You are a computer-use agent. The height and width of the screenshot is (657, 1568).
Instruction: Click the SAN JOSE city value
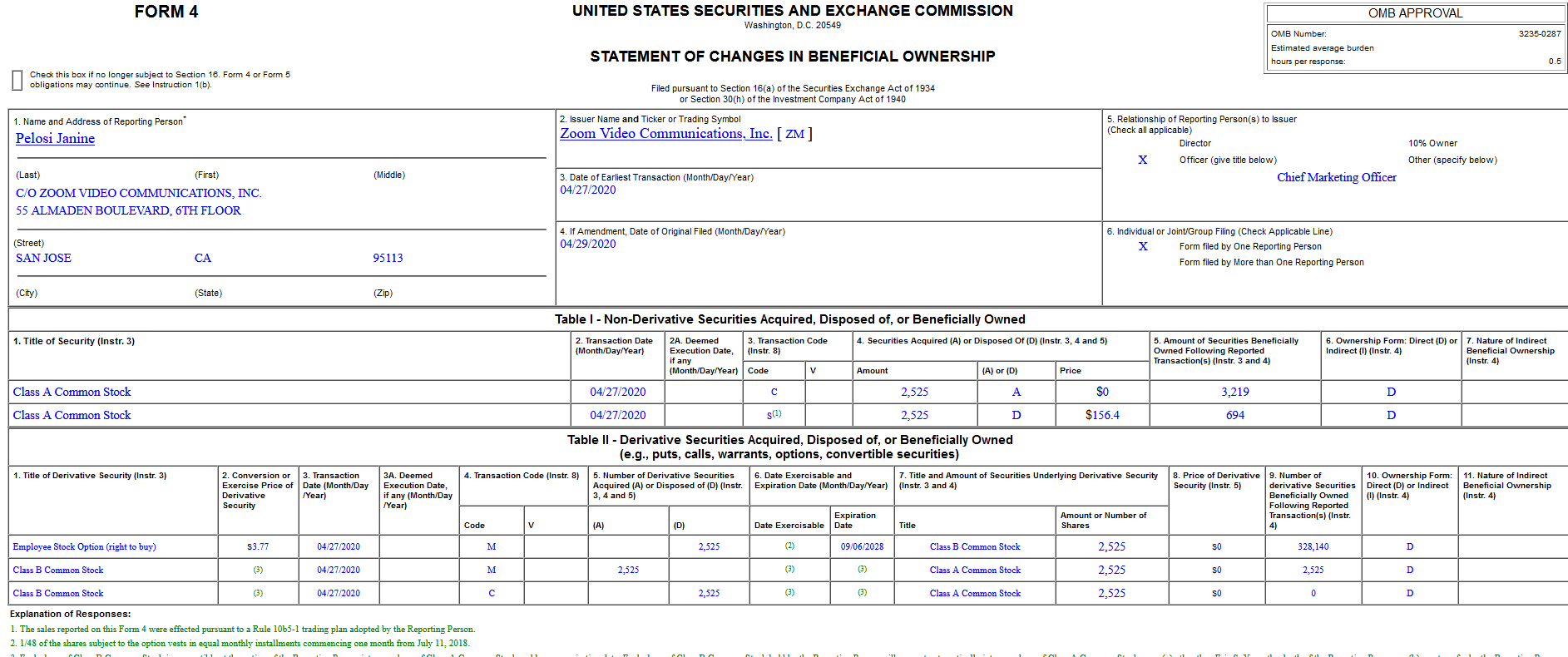tap(43, 258)
